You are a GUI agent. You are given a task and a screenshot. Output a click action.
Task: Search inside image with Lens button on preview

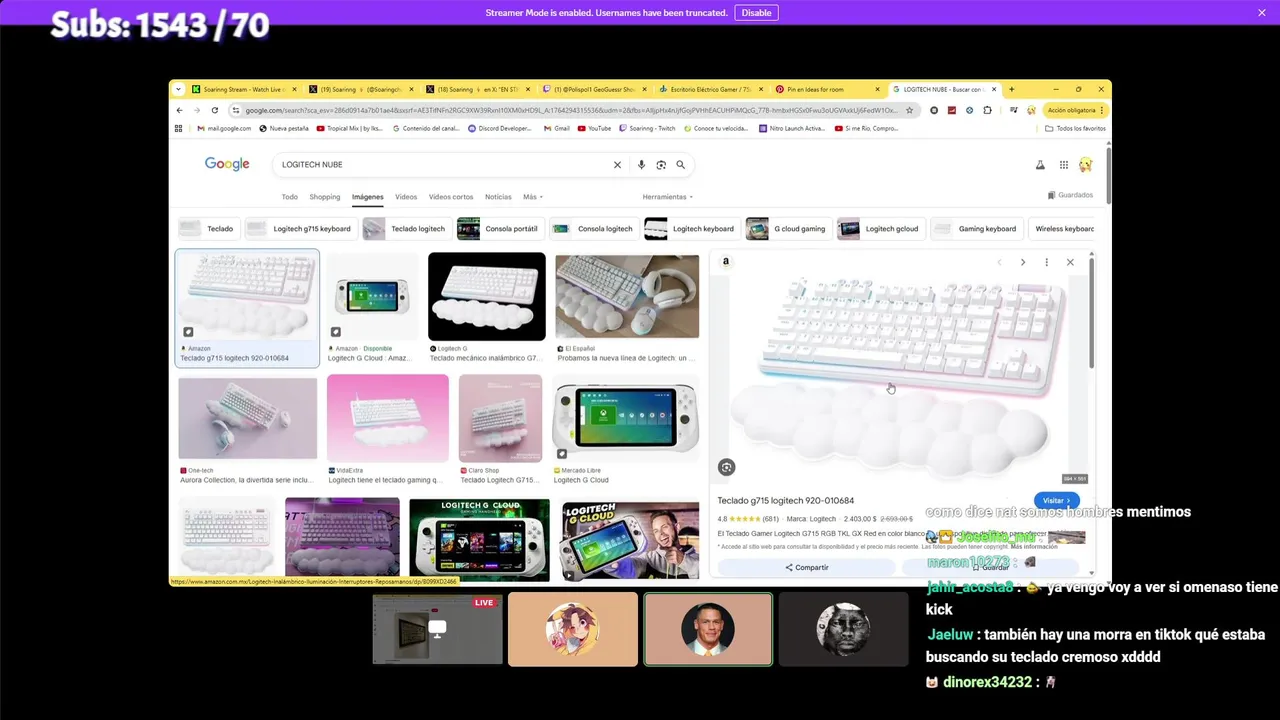727,467
